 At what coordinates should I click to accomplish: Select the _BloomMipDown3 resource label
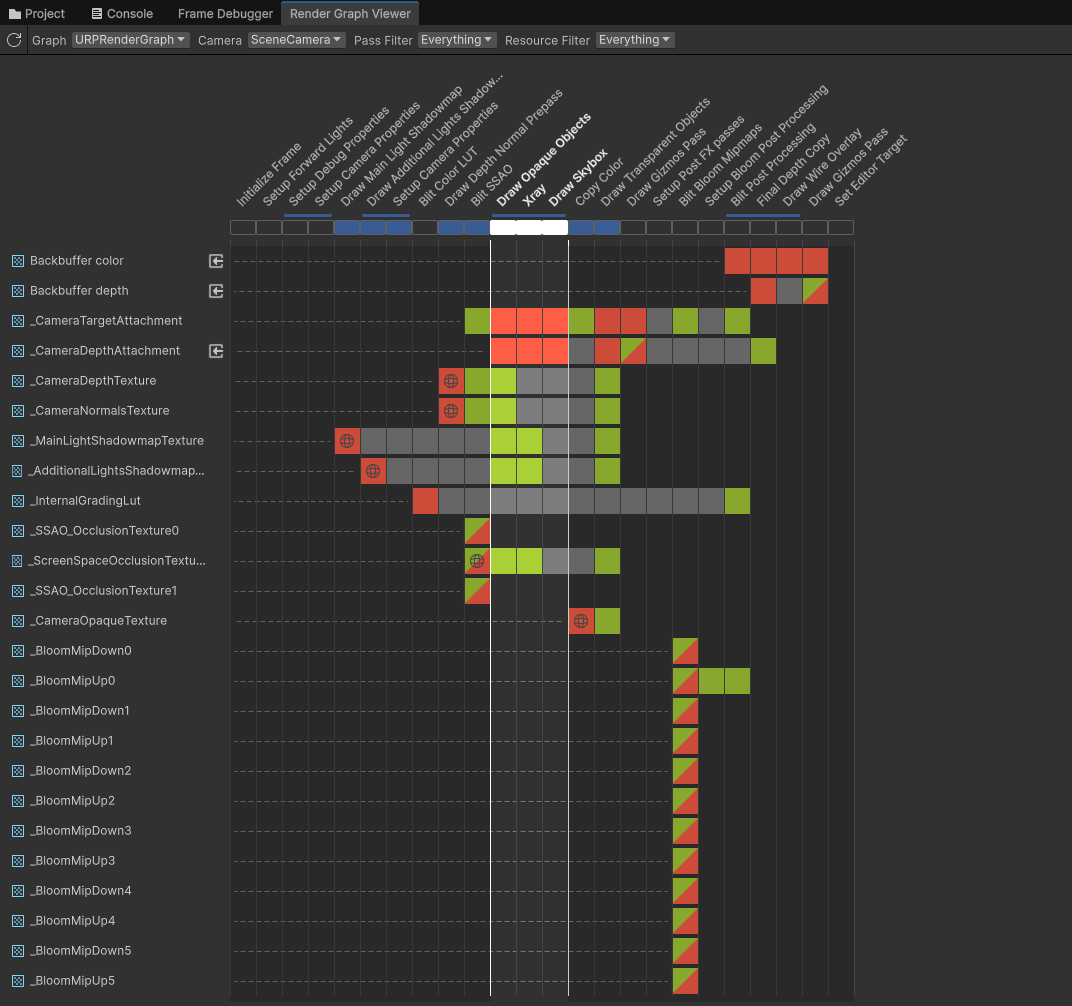83,831
